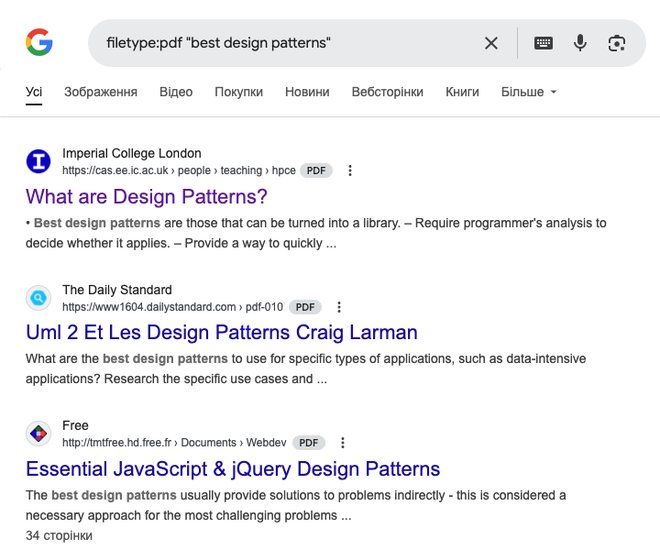Open 'Uml 2 Et Les Design Patterns Craig Larman'
This screenshot has width=660, height=550.
point(221,332)
